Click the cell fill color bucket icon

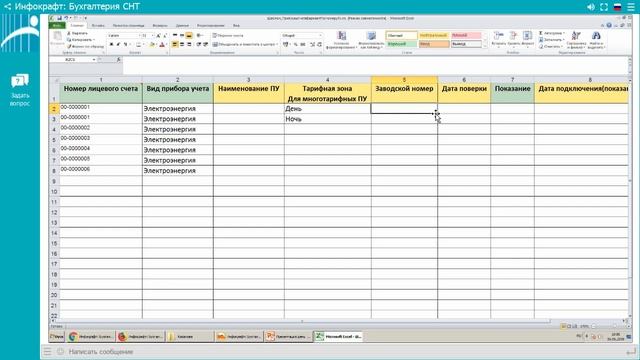152,44
